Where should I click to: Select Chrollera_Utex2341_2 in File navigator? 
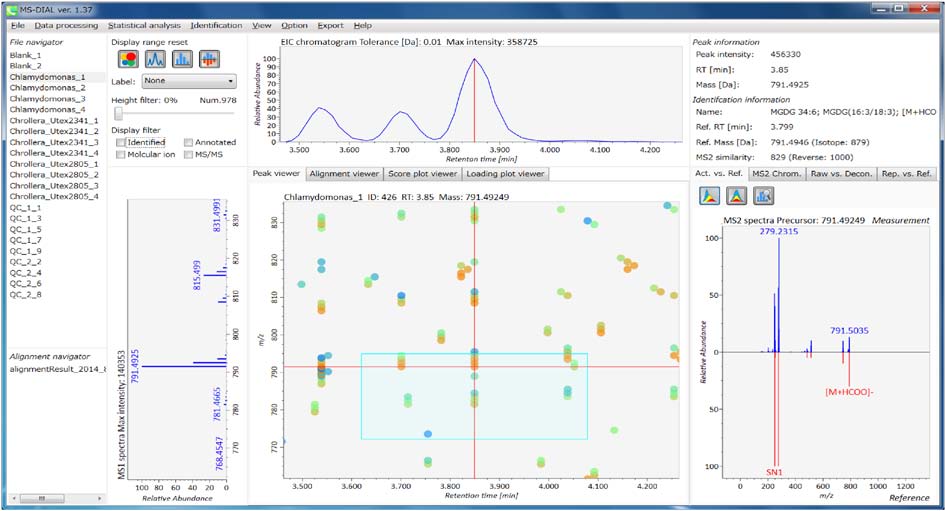54,131
